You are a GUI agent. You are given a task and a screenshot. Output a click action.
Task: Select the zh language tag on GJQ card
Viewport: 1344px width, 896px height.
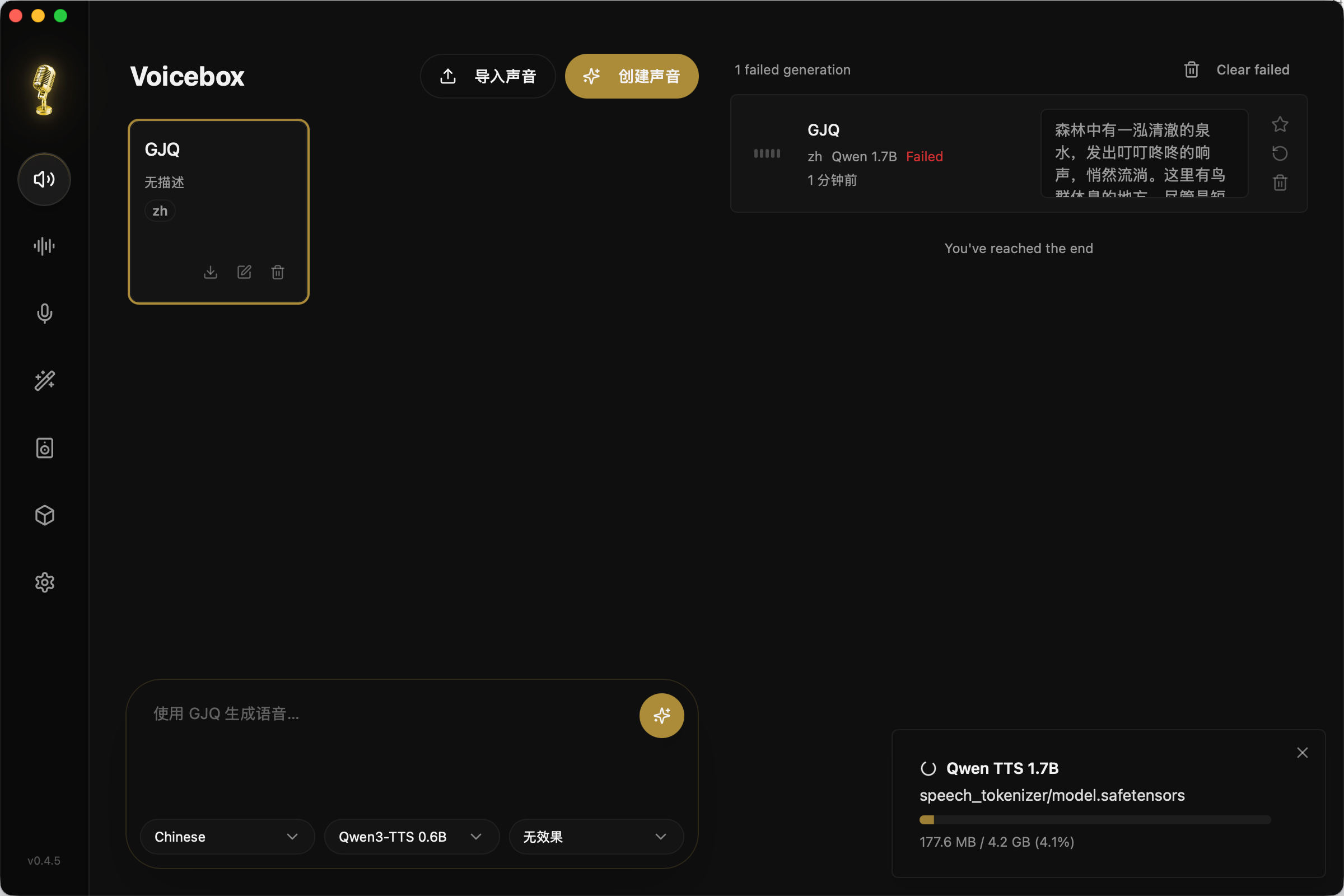[x=160, y=211]
